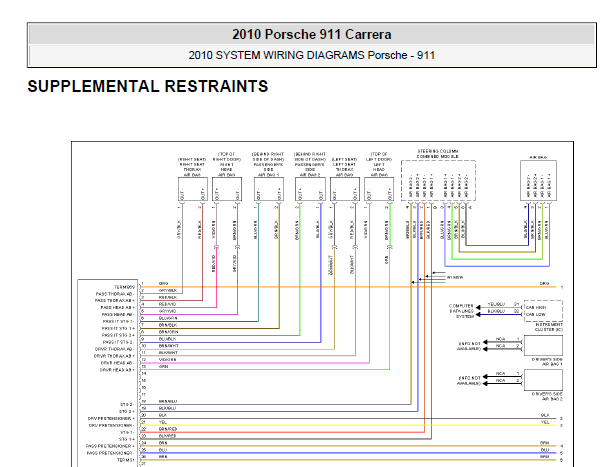
Task: Click the 'RED/VIO' wire label at pin 4
Action: click(x=168, y=304)
